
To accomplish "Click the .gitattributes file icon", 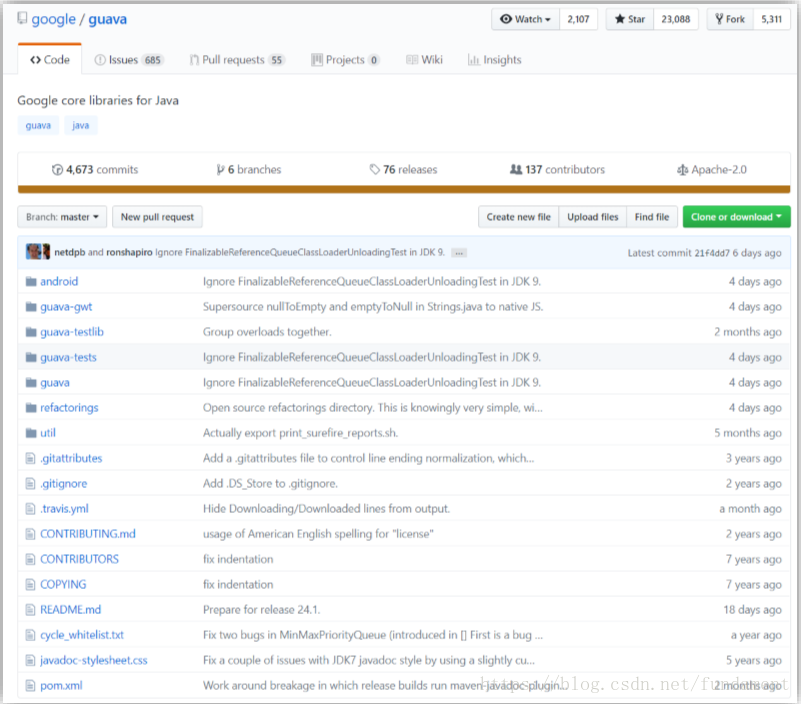I will click(x=31, y=458).
